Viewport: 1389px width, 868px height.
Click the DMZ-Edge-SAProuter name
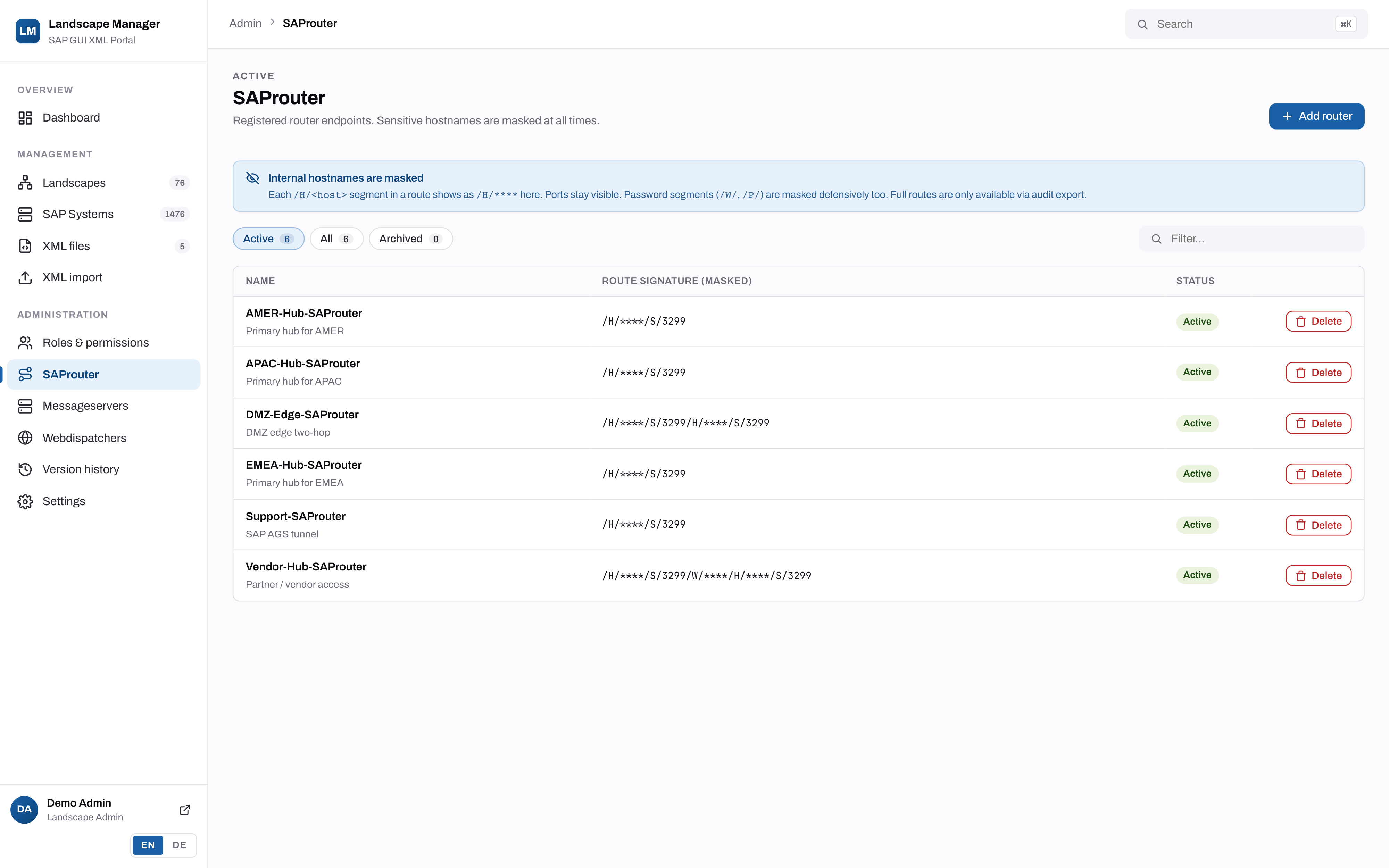click(302, 415)
